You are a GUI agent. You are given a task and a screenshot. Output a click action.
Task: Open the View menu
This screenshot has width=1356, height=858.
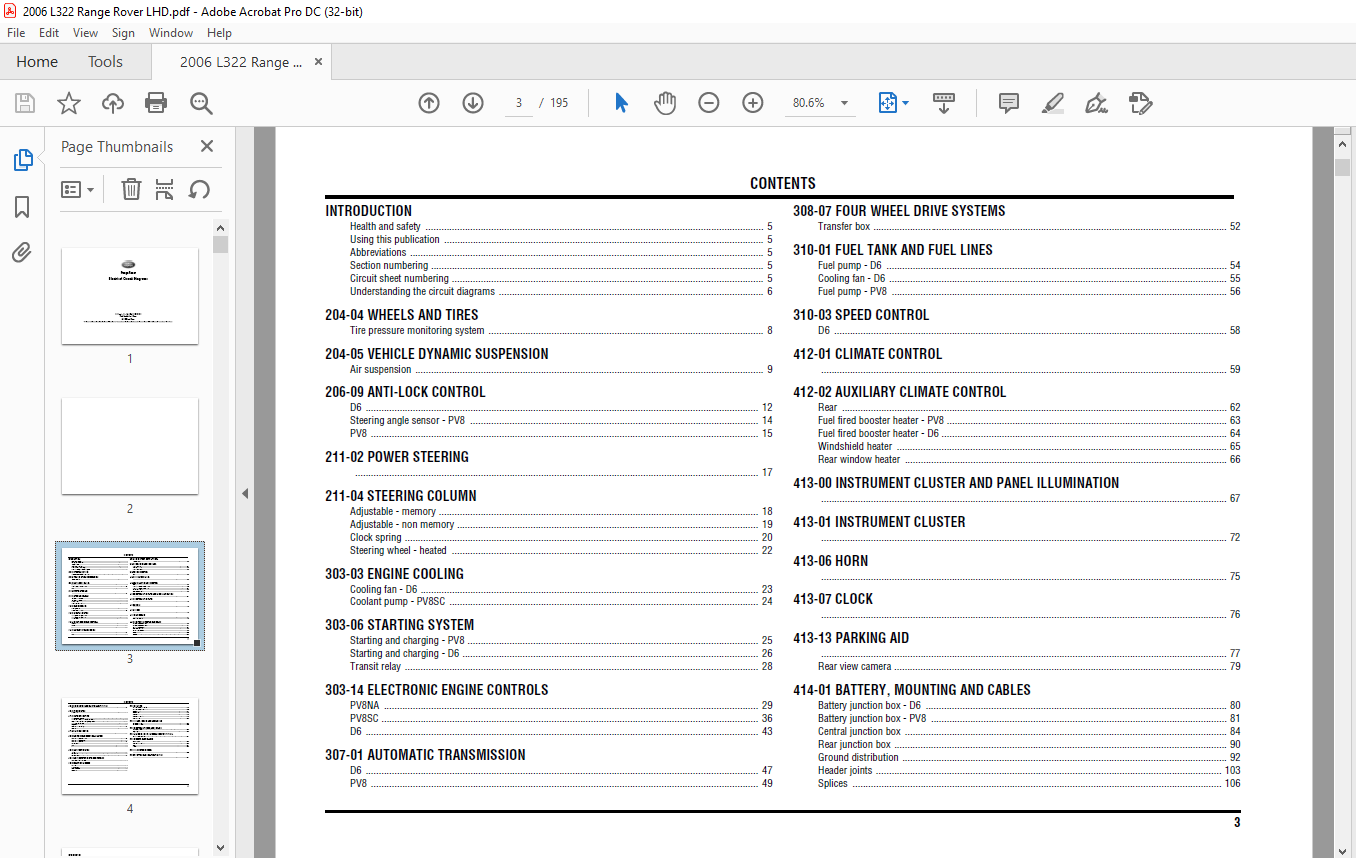pyautogui.click(x=85, y=33)
